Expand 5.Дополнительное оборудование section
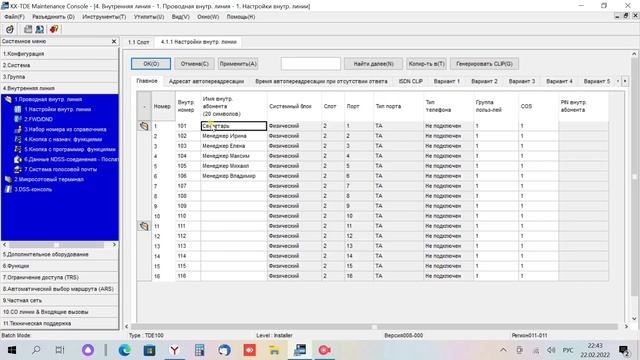Screen dimensions: 640x360 (60, 254)
